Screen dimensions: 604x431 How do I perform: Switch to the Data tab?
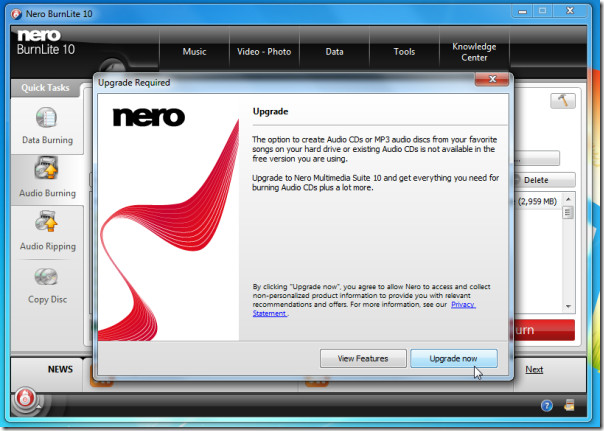coord(334,52)
